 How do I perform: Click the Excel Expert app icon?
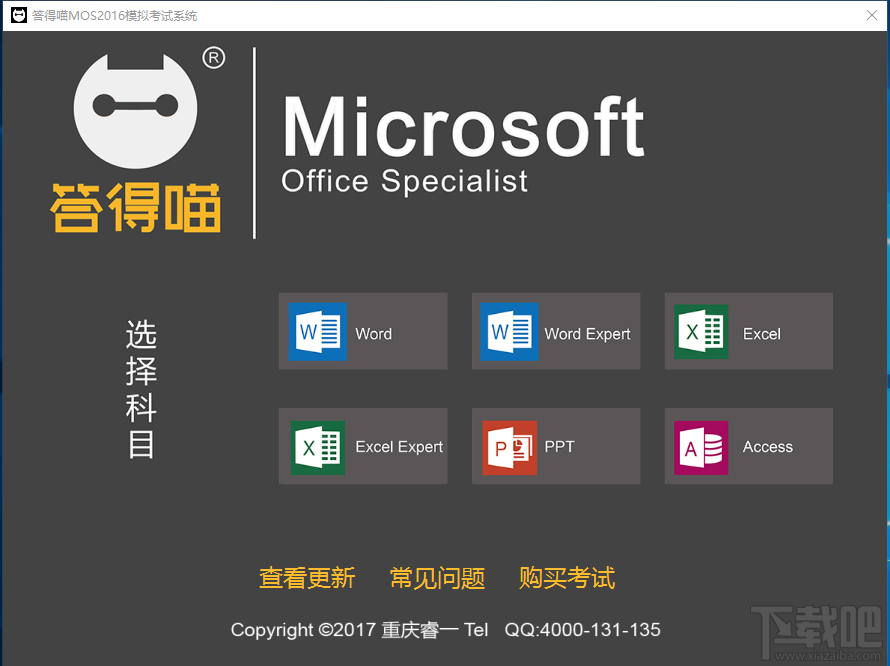317,447
